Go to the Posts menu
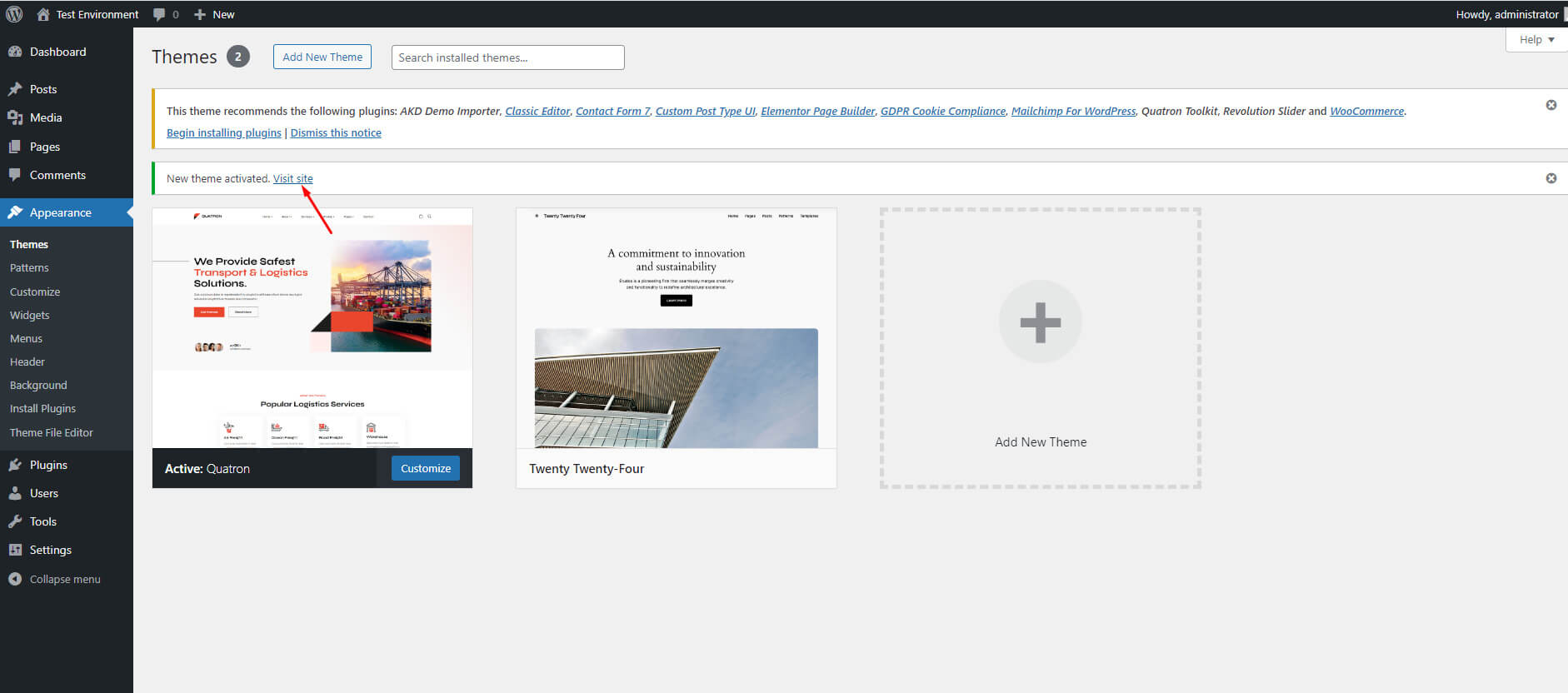The image size is (1568, 693). pos(67,89)
